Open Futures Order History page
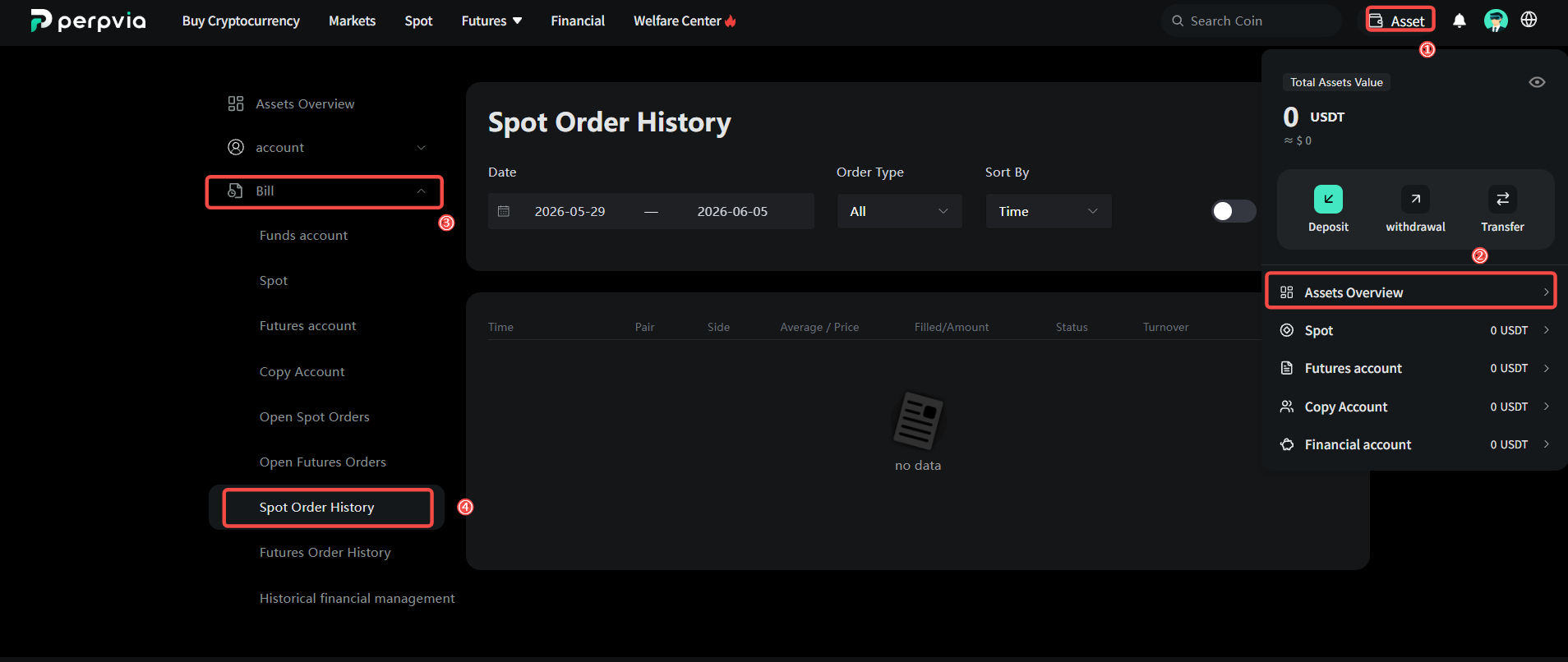The image size is (1568, 662). point(325,552)
